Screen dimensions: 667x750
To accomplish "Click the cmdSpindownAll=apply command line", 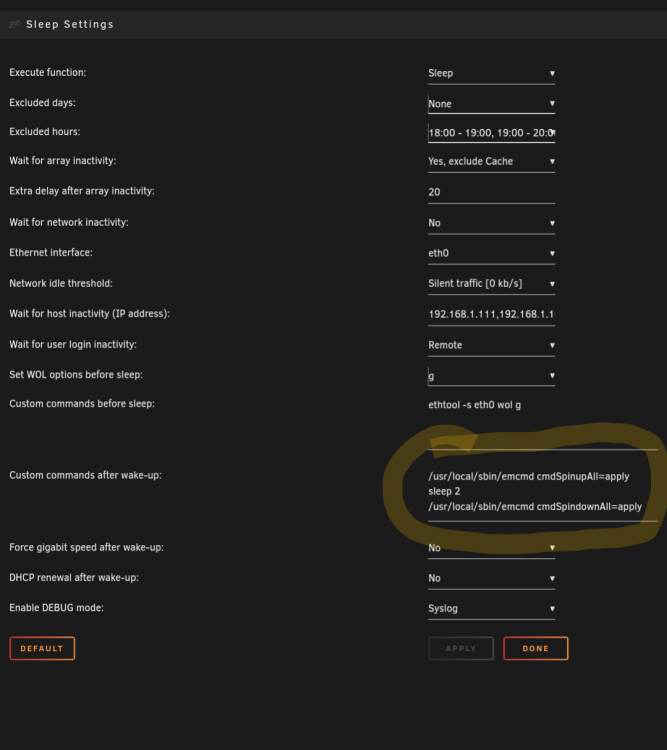I will [535, 507].
